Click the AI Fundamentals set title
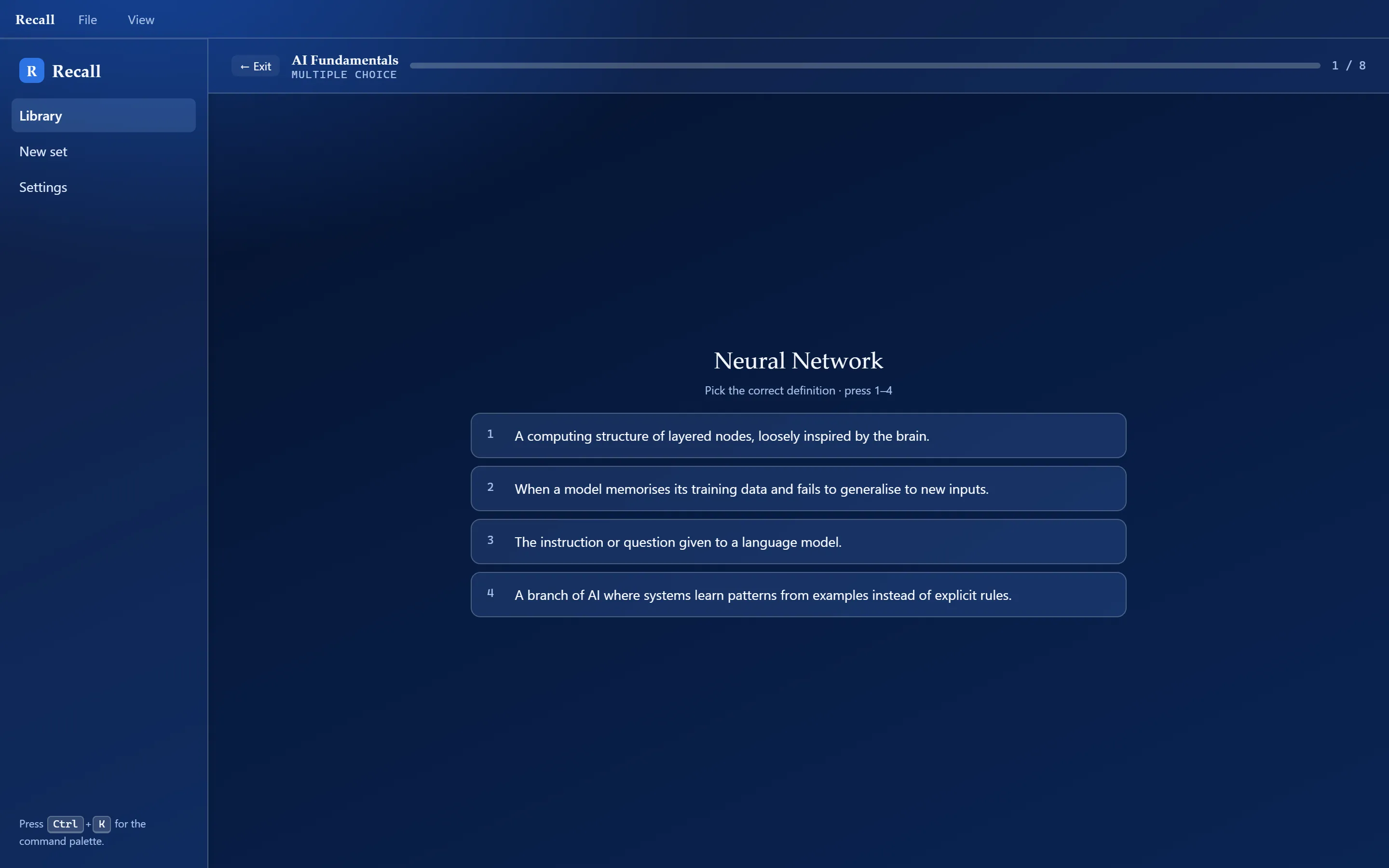The height and width of the screenshot is (868, 1389). (345, 60)
